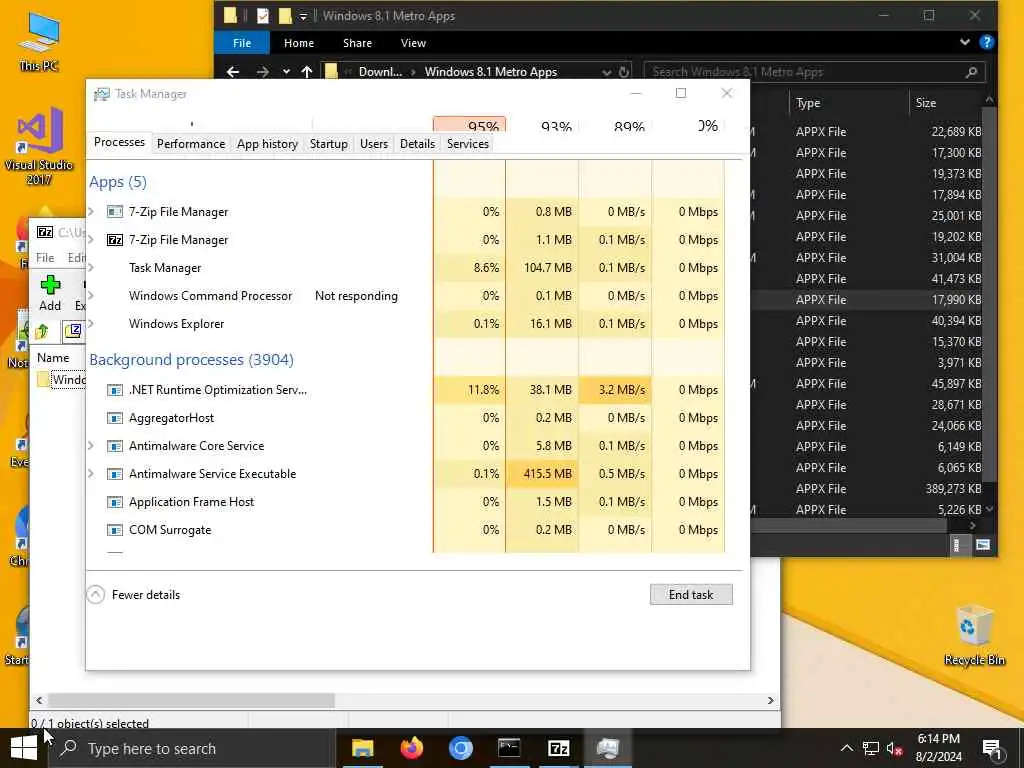This screenshot has width=1024, height=768.
Task: Click the first 7-Zip File Manager process icon
Action: [x=115, y=212]
